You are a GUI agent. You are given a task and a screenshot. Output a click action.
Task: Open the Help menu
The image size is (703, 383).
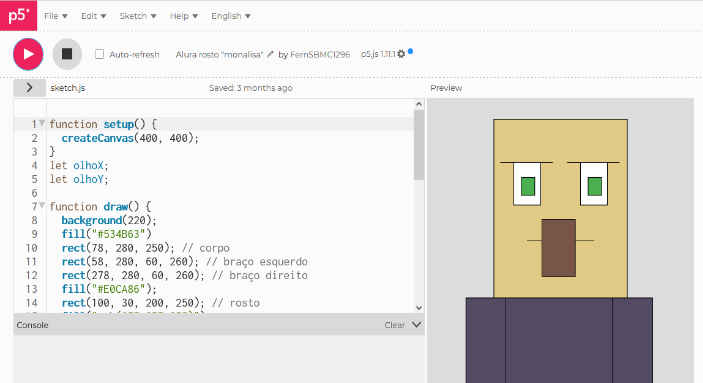coord(184,16)
